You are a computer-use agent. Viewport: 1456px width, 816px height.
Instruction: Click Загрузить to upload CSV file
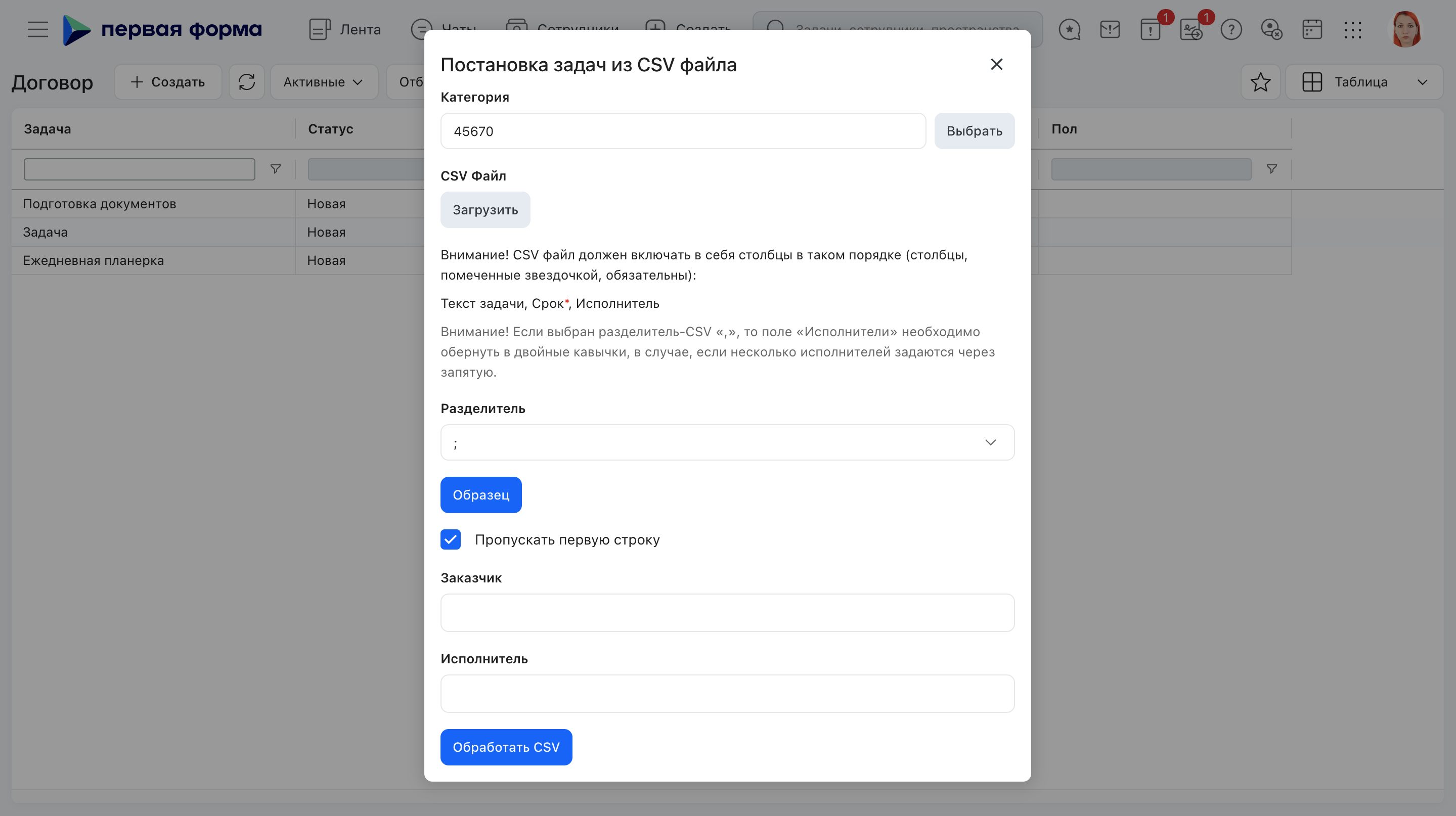click(485, 210)
